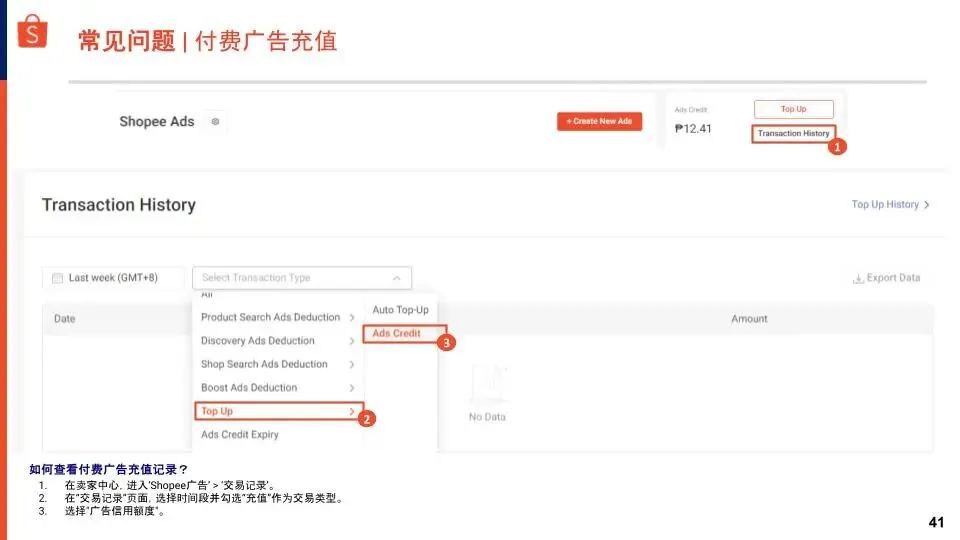Viewport: 960px width, 540px height.
Task: Click Export Data button
Action: click(x=886, y=278)
